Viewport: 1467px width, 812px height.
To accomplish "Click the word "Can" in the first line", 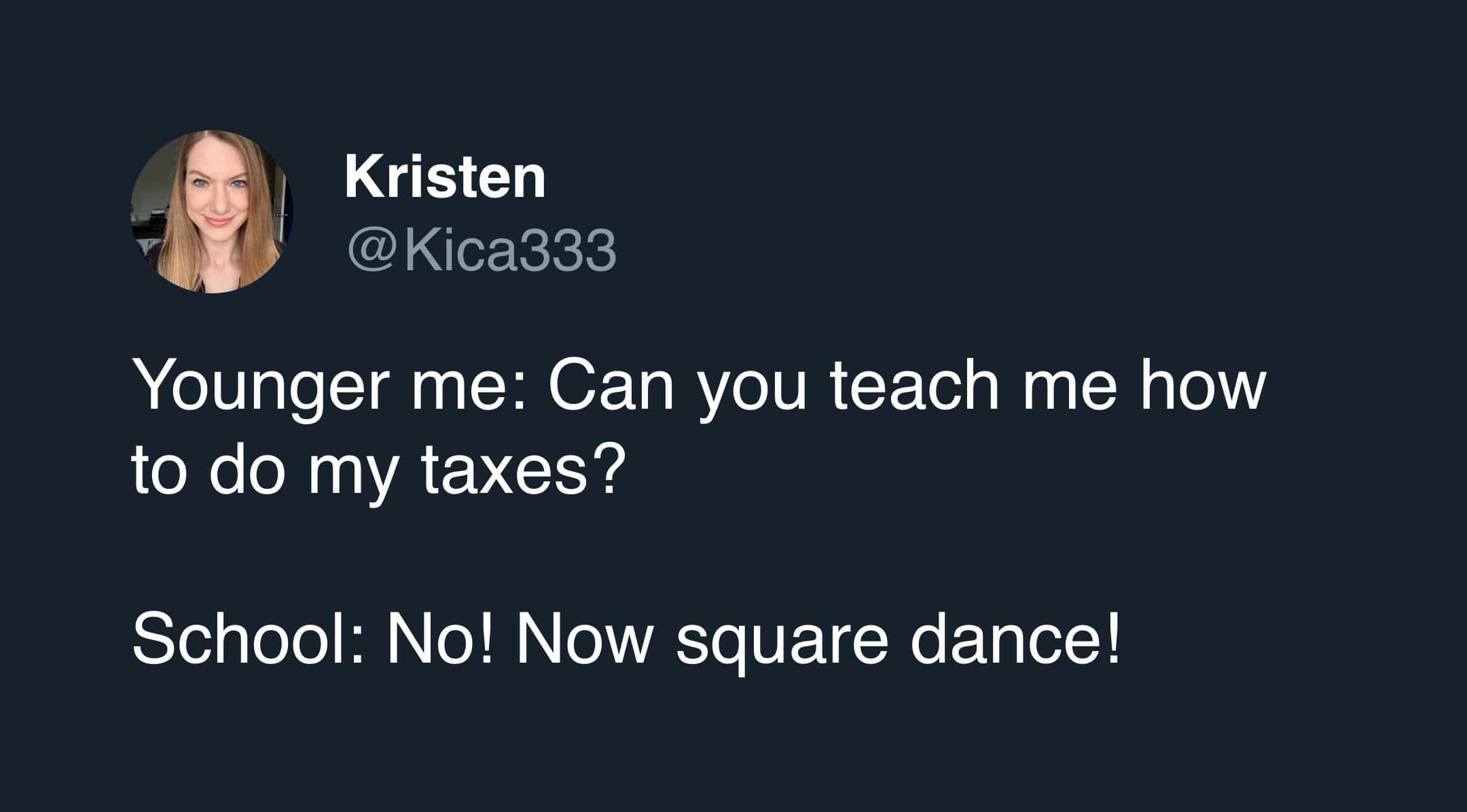I will (x=611, y=387).
